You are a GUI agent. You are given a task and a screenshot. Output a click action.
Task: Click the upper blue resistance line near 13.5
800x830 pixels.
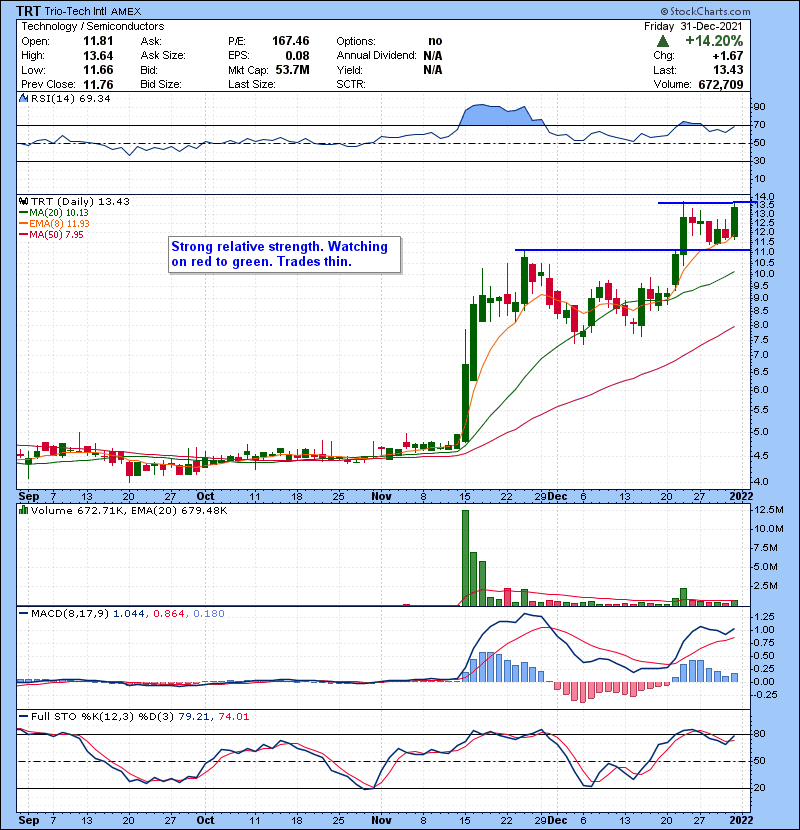(707, 203)
